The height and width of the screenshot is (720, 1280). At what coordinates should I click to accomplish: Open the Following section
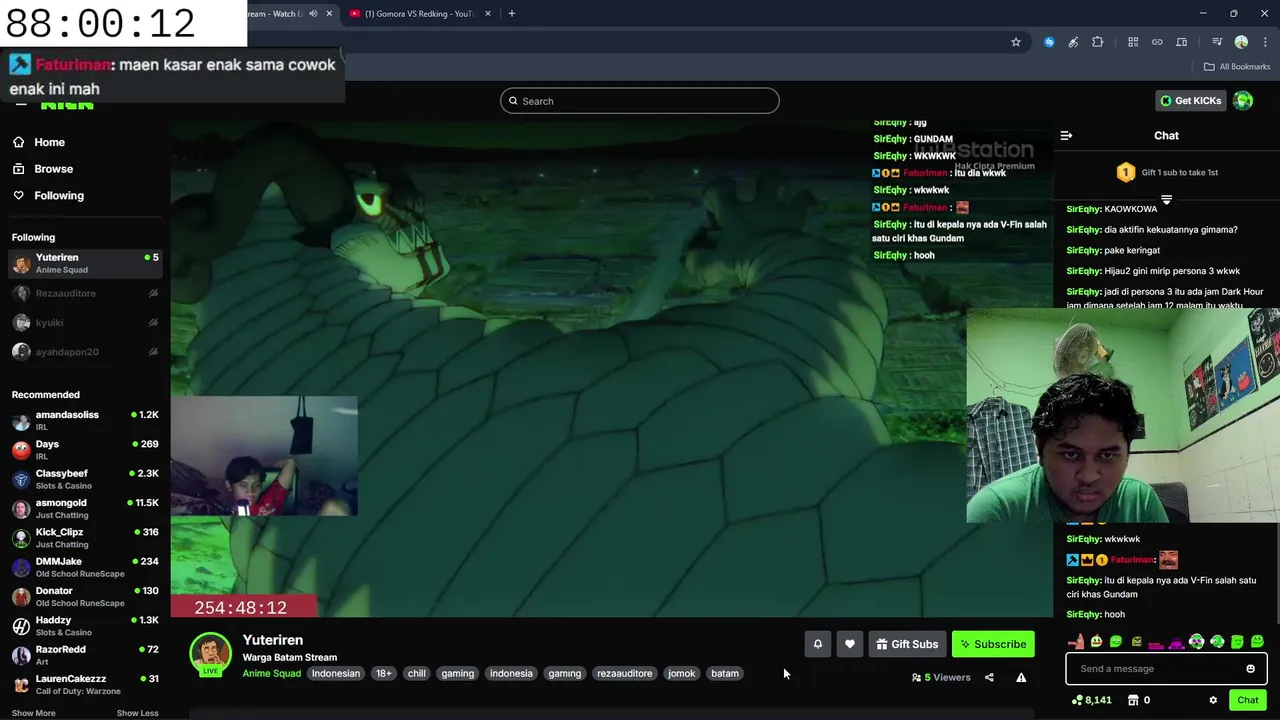[48, 196]
